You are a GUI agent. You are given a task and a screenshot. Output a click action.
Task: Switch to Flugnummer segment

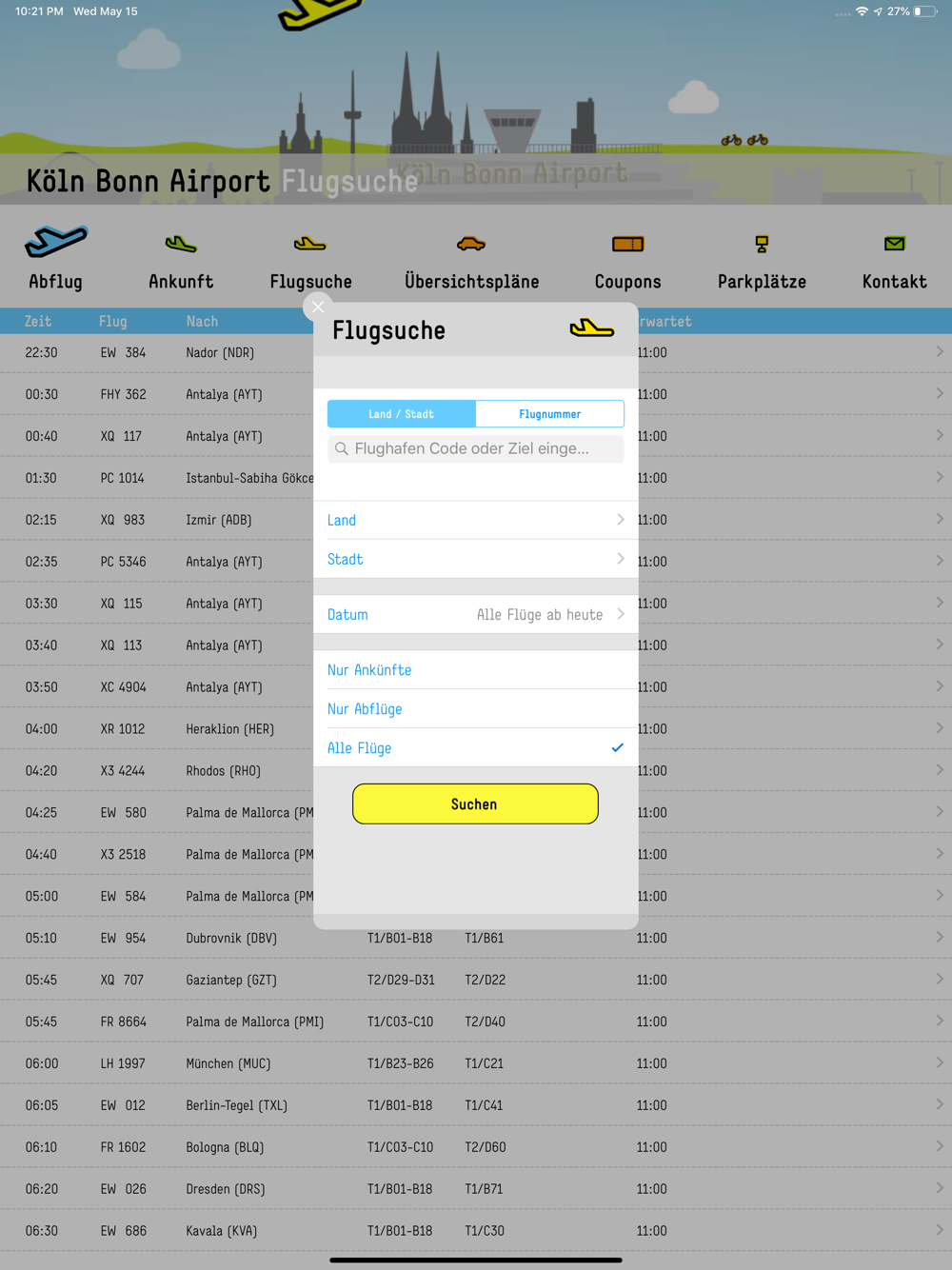(x=549, y=414)
